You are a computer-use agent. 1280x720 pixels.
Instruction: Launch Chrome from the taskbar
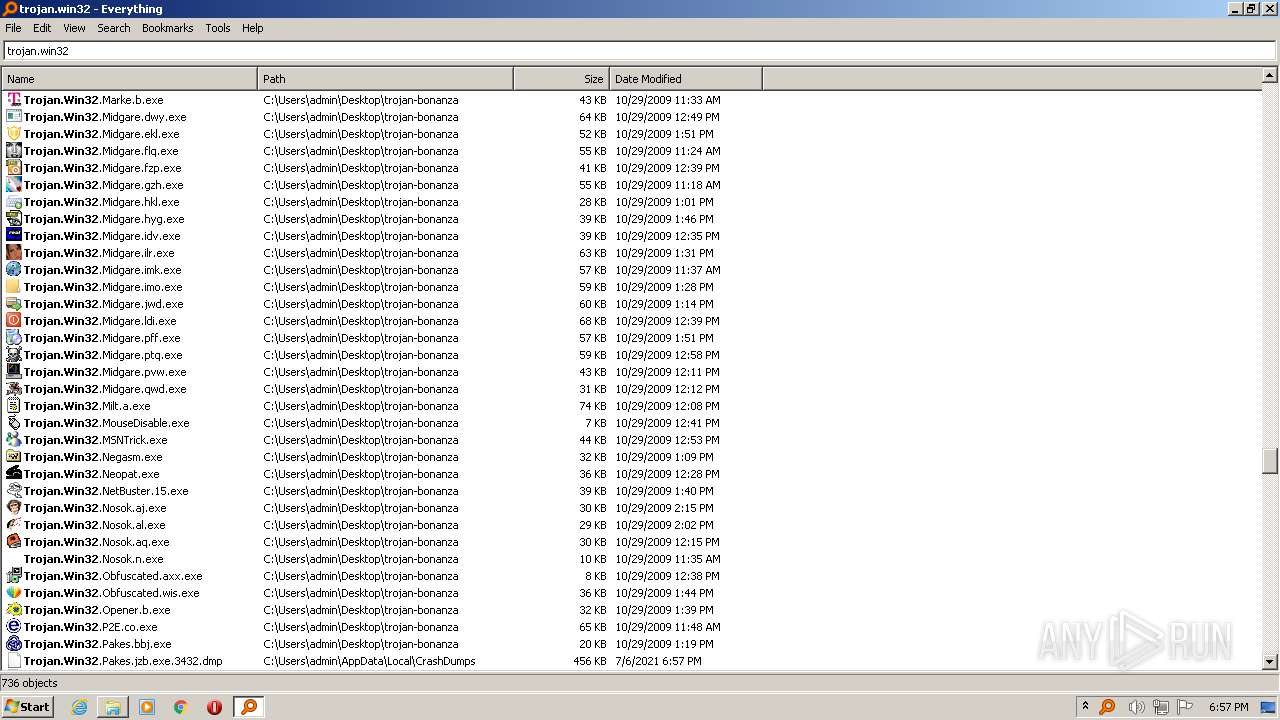[x=181, y=707]
